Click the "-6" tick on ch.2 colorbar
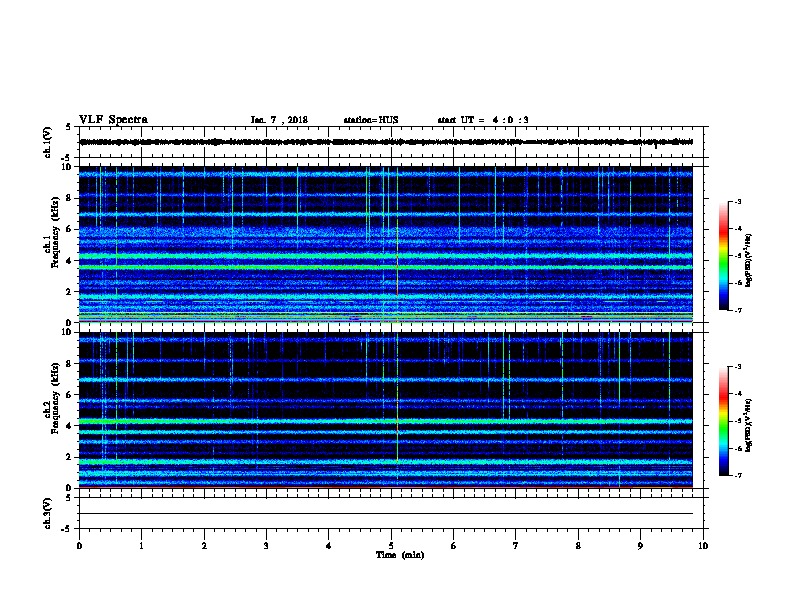This screenshot has height=612, width=792. tap(738, 448)
